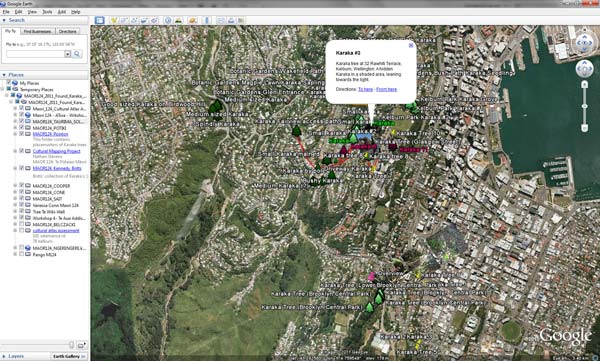The image size is (600, 361).
Task: Open the Fly To search history dropdown
Action: (x=67, y=54)
